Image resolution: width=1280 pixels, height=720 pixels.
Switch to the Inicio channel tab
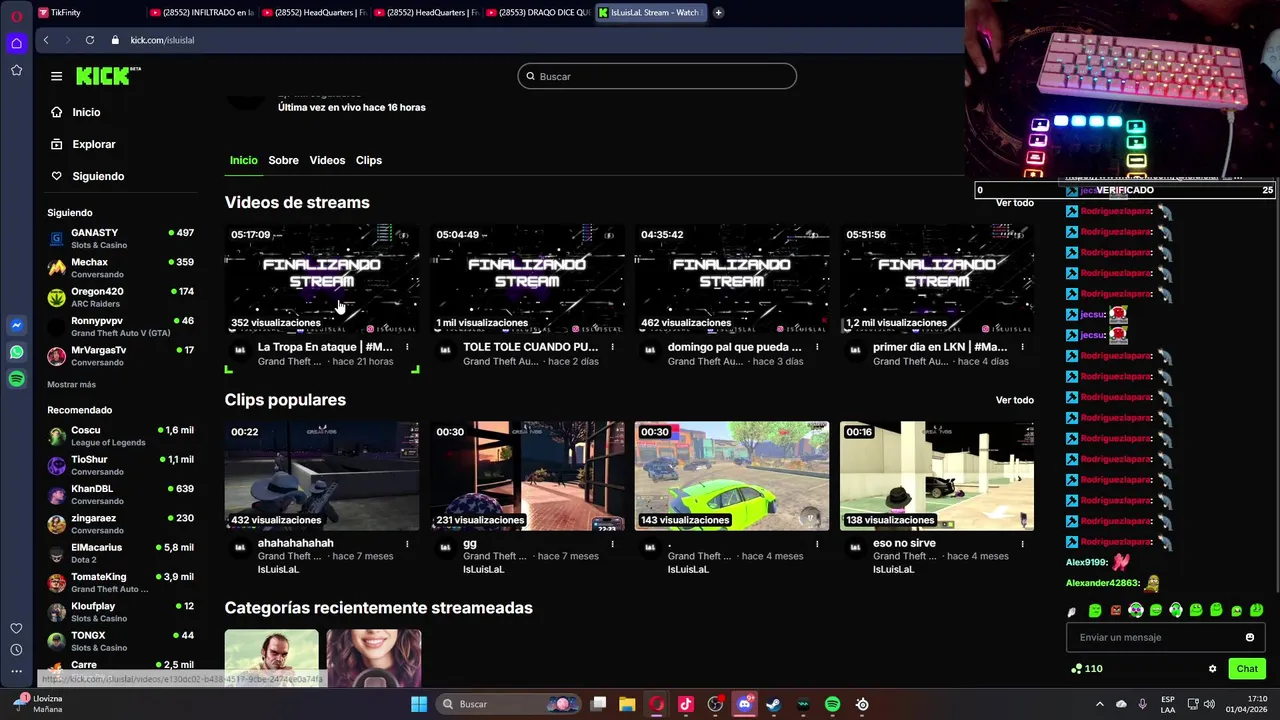point(243,160)
